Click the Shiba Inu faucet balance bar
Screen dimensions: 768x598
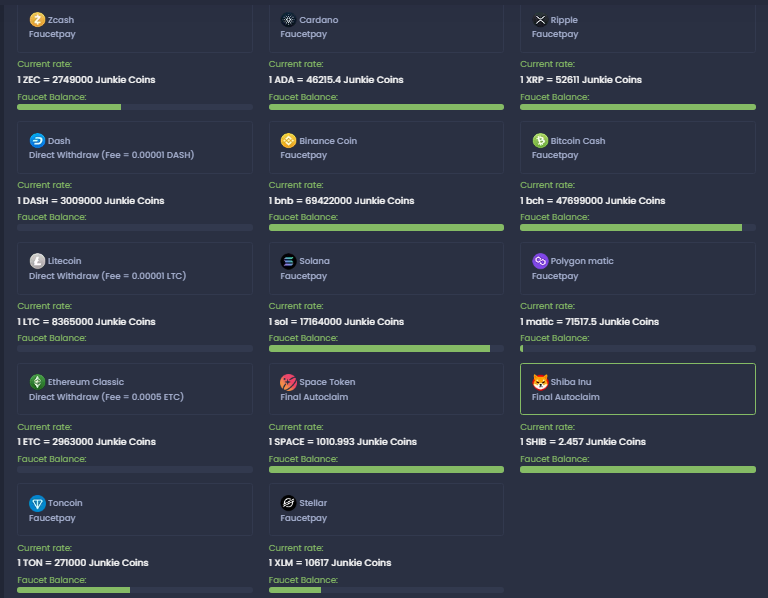coord(638,469)
